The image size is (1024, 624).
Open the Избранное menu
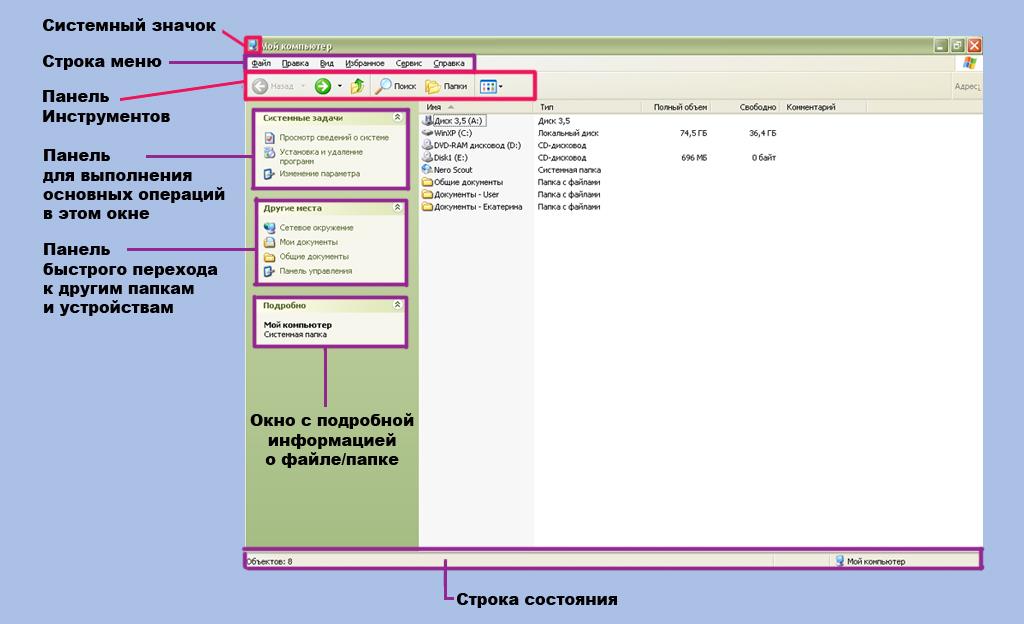[364, 63]
